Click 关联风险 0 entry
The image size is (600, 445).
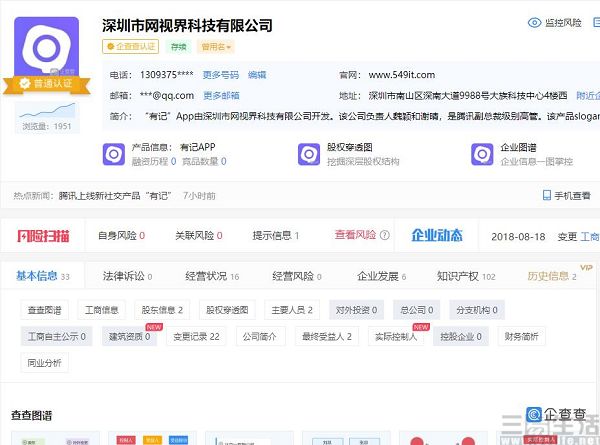tap(199, 235)
